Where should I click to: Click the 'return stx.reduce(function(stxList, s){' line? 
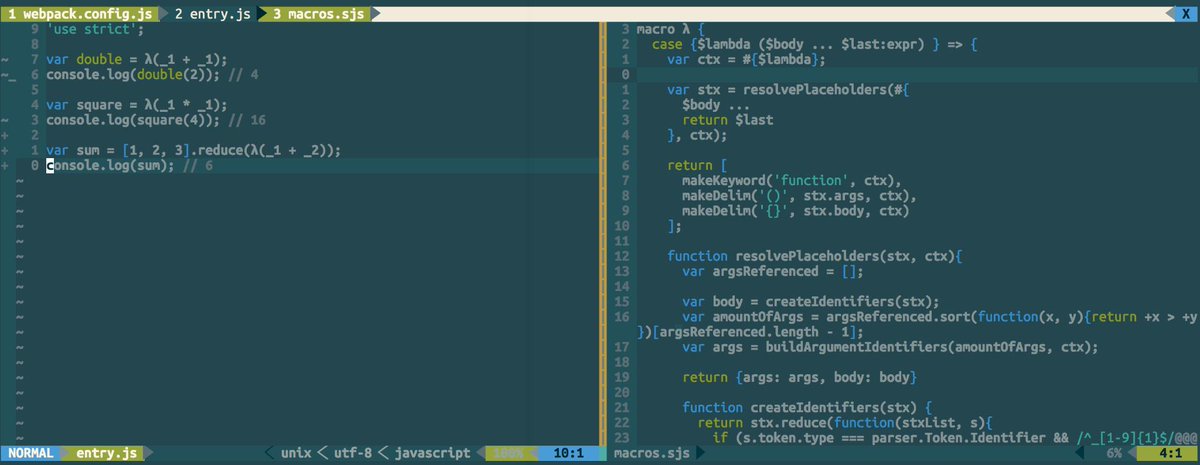846,422
